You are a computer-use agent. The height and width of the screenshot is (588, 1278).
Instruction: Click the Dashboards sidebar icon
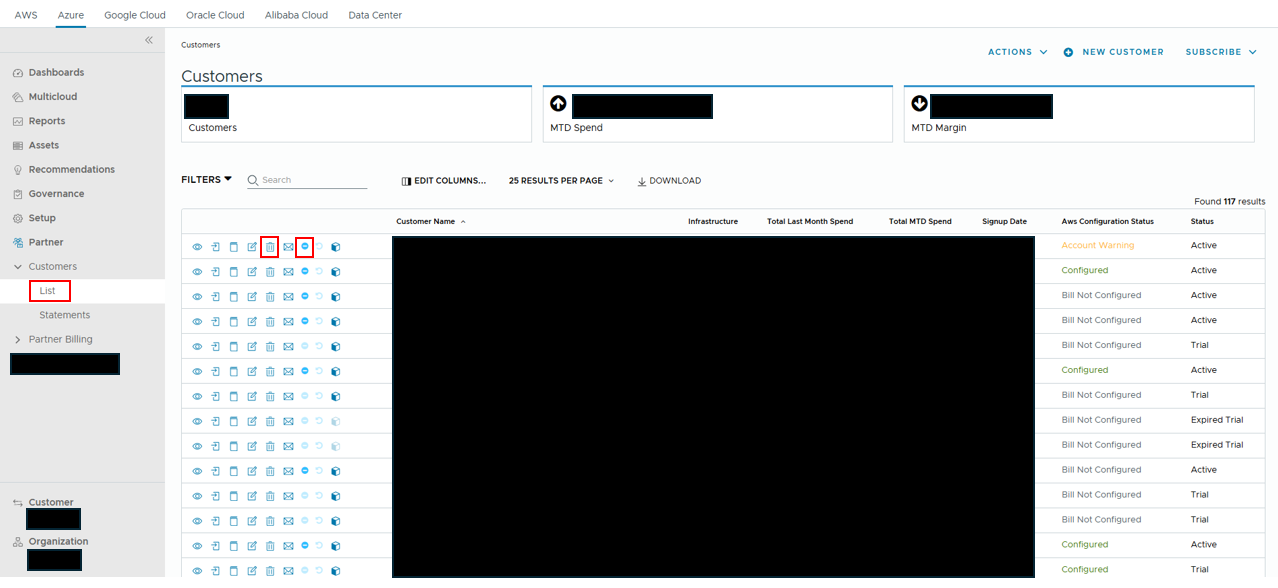coord(18,73)
